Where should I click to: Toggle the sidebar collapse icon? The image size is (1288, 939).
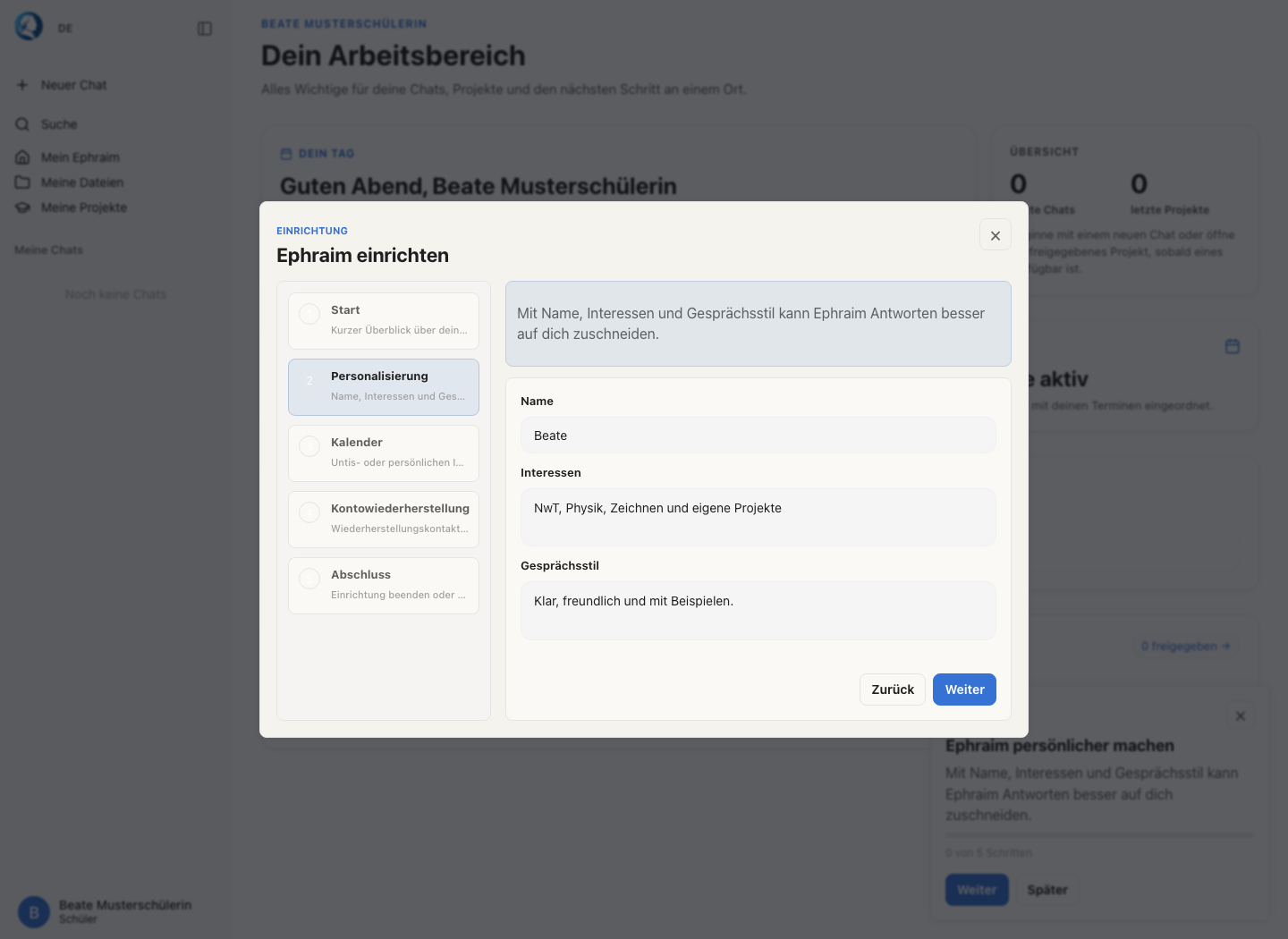205,29
